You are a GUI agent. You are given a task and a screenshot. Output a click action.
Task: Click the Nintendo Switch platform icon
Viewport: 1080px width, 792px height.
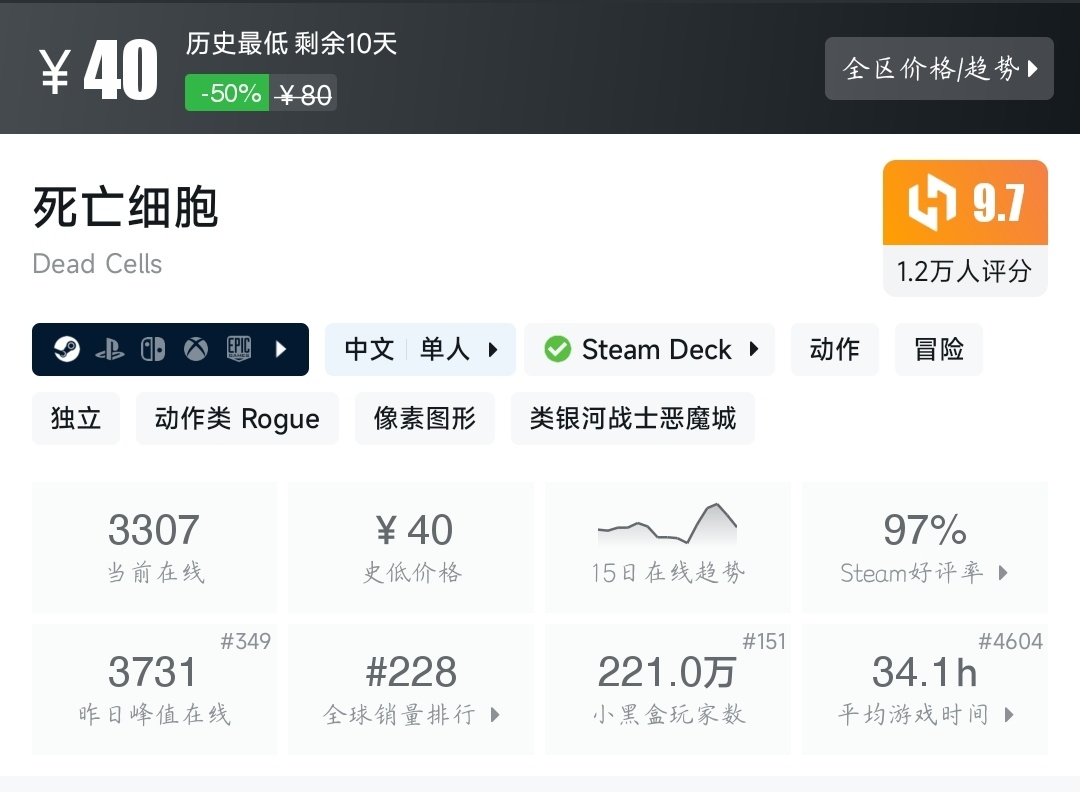pos(153,349)
